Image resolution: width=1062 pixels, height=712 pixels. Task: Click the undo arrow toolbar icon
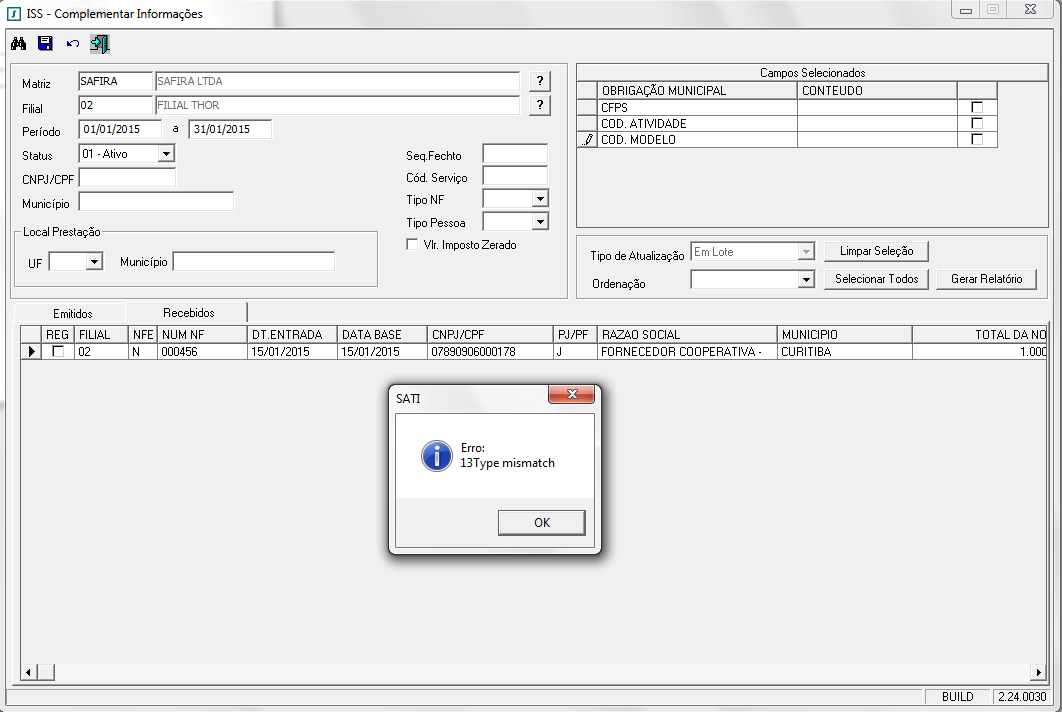72,44
